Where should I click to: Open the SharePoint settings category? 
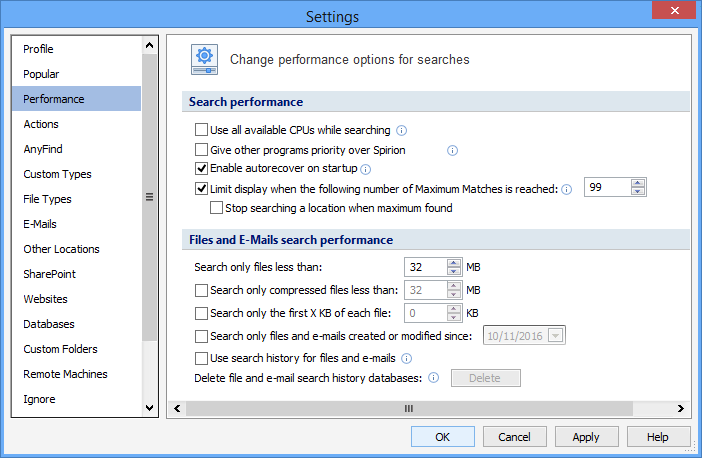[49, 274]
